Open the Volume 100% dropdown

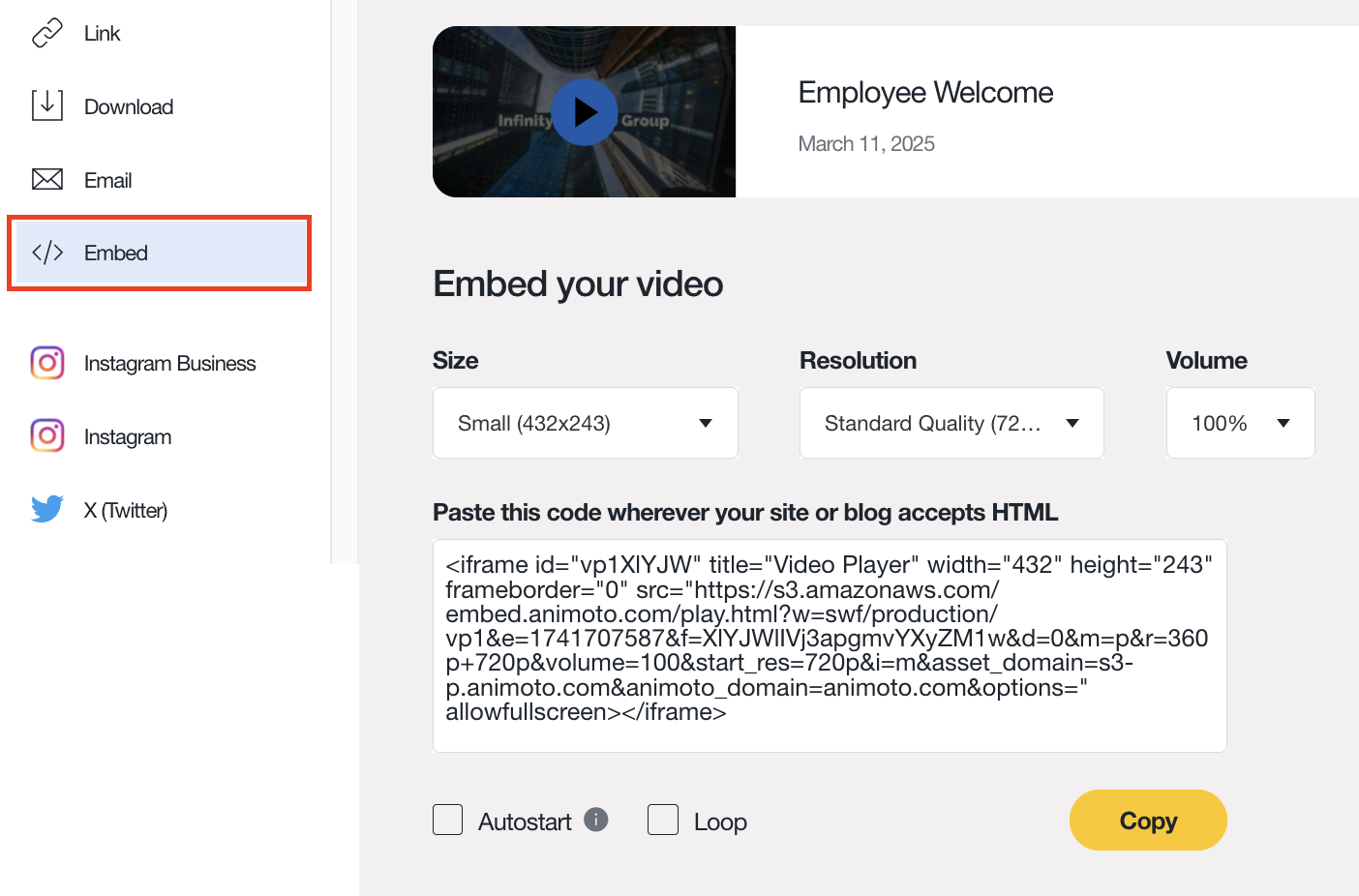1241,423
